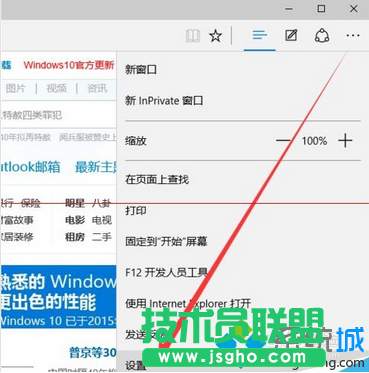Close the Edge browser window
369x373 pixels.
pos(354,9)
